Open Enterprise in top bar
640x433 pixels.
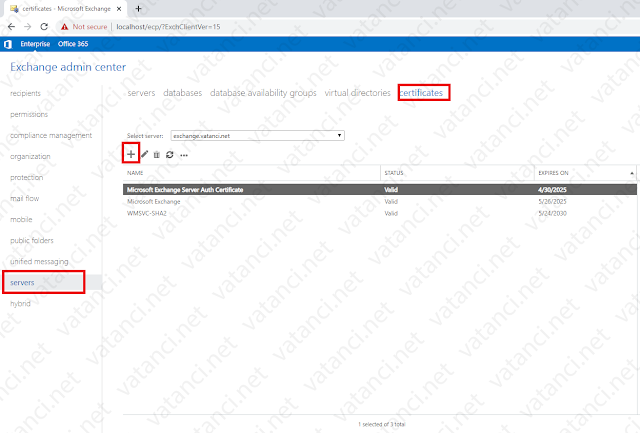pyautogui.click(x=35, y=44)
